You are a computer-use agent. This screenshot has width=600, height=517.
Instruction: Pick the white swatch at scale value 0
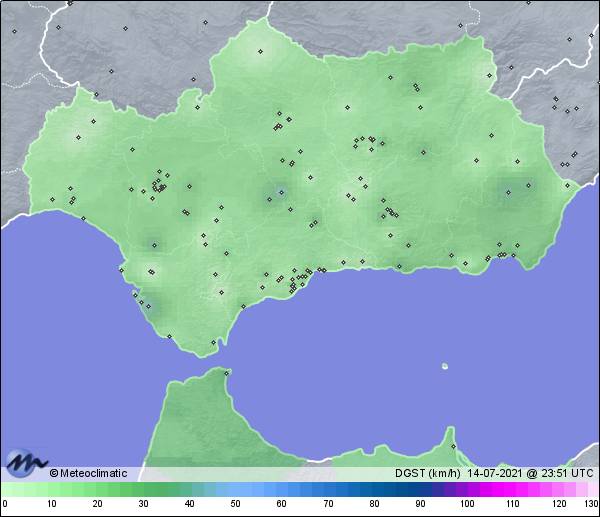pos(5,489)
